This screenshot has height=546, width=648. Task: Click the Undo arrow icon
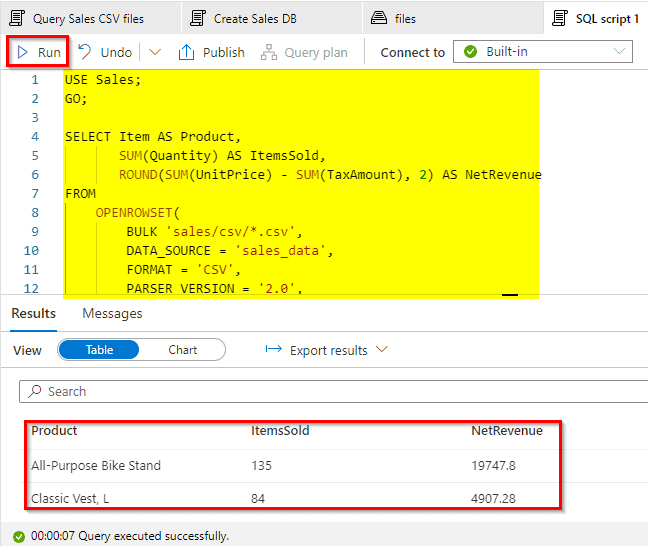click(86, 52)
